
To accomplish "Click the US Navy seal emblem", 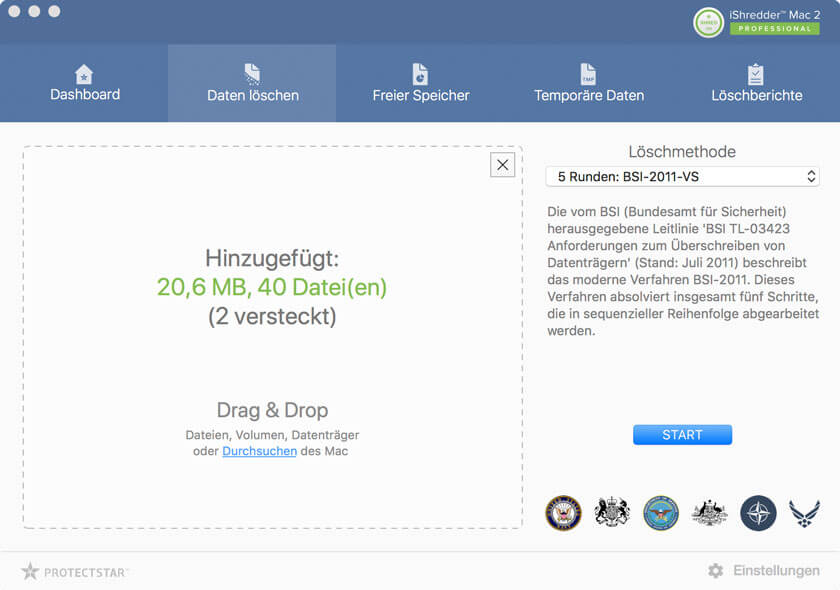I will [563, 513].
